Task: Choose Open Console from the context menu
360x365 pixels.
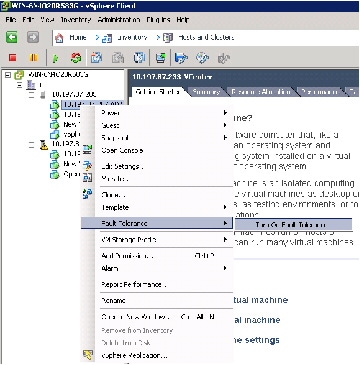Action: (157, 150)
